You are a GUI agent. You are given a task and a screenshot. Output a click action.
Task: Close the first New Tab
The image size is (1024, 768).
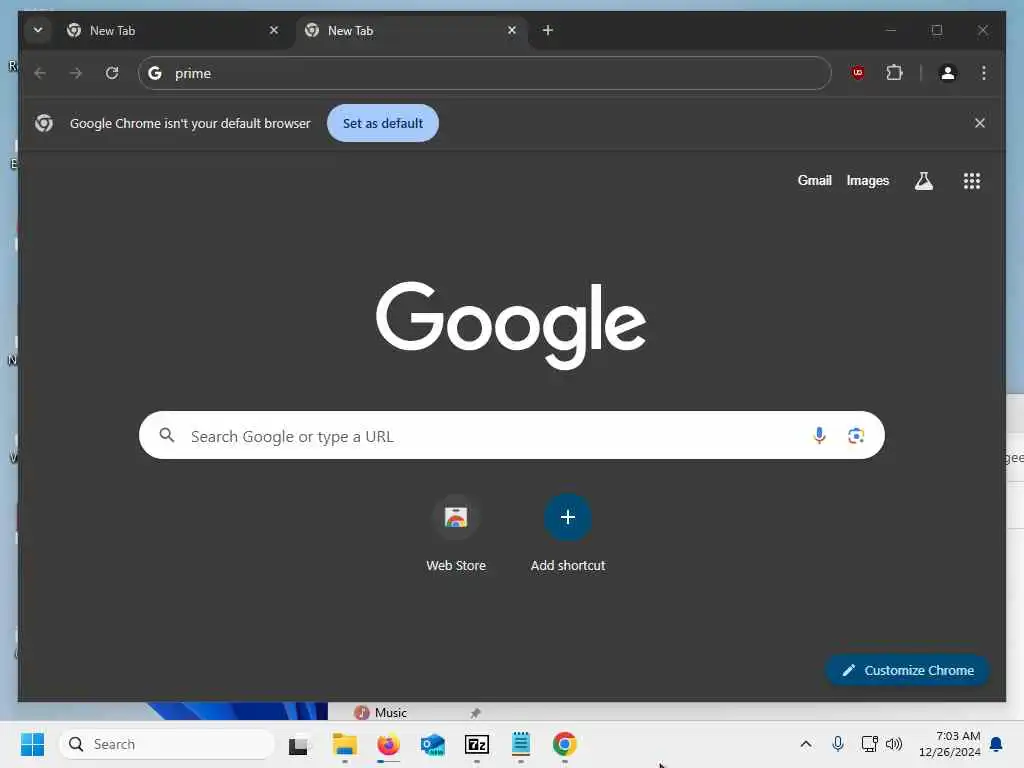pyautogui.click(x=274, y=30)
